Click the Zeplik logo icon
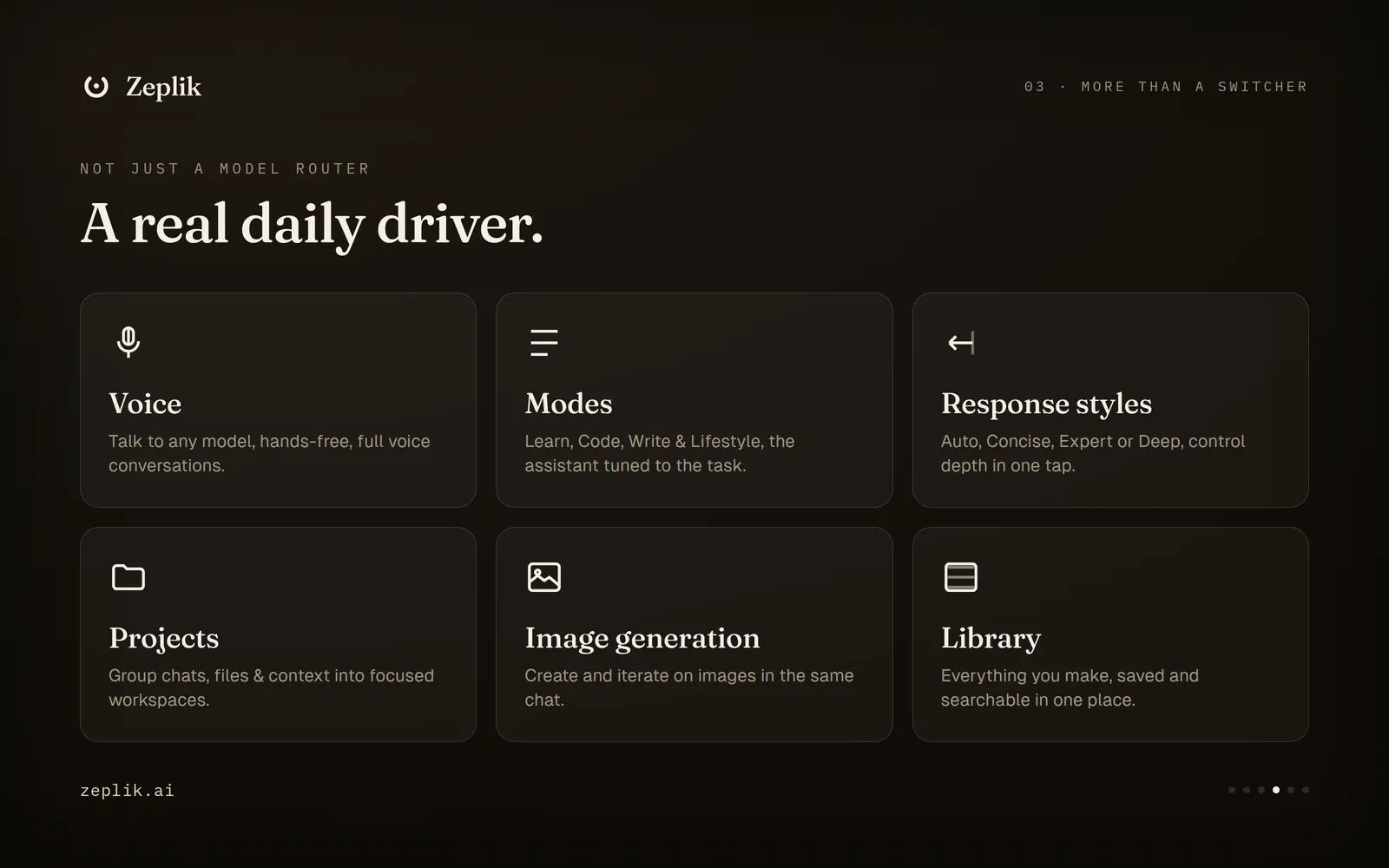 point(96,86)
